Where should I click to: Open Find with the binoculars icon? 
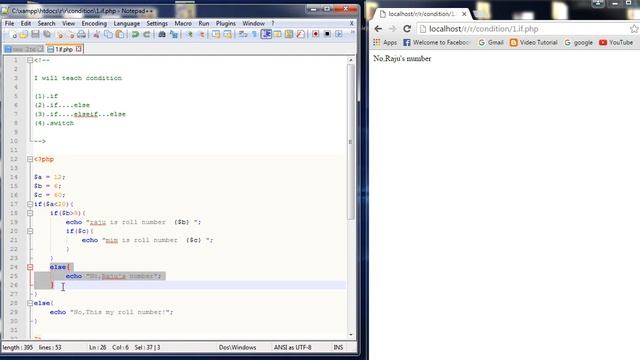[x=162, y=35]
